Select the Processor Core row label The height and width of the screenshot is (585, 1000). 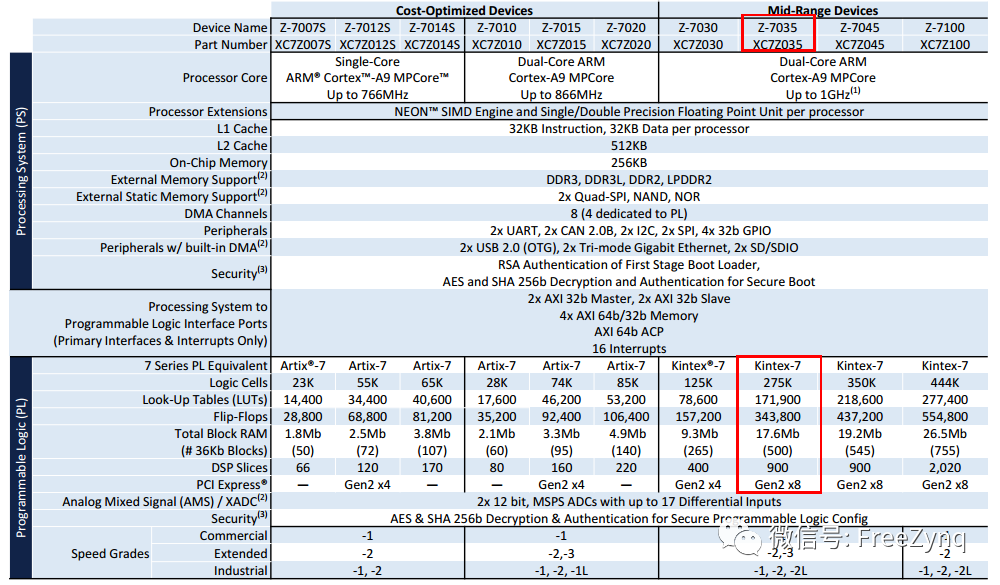pos(225,78)
